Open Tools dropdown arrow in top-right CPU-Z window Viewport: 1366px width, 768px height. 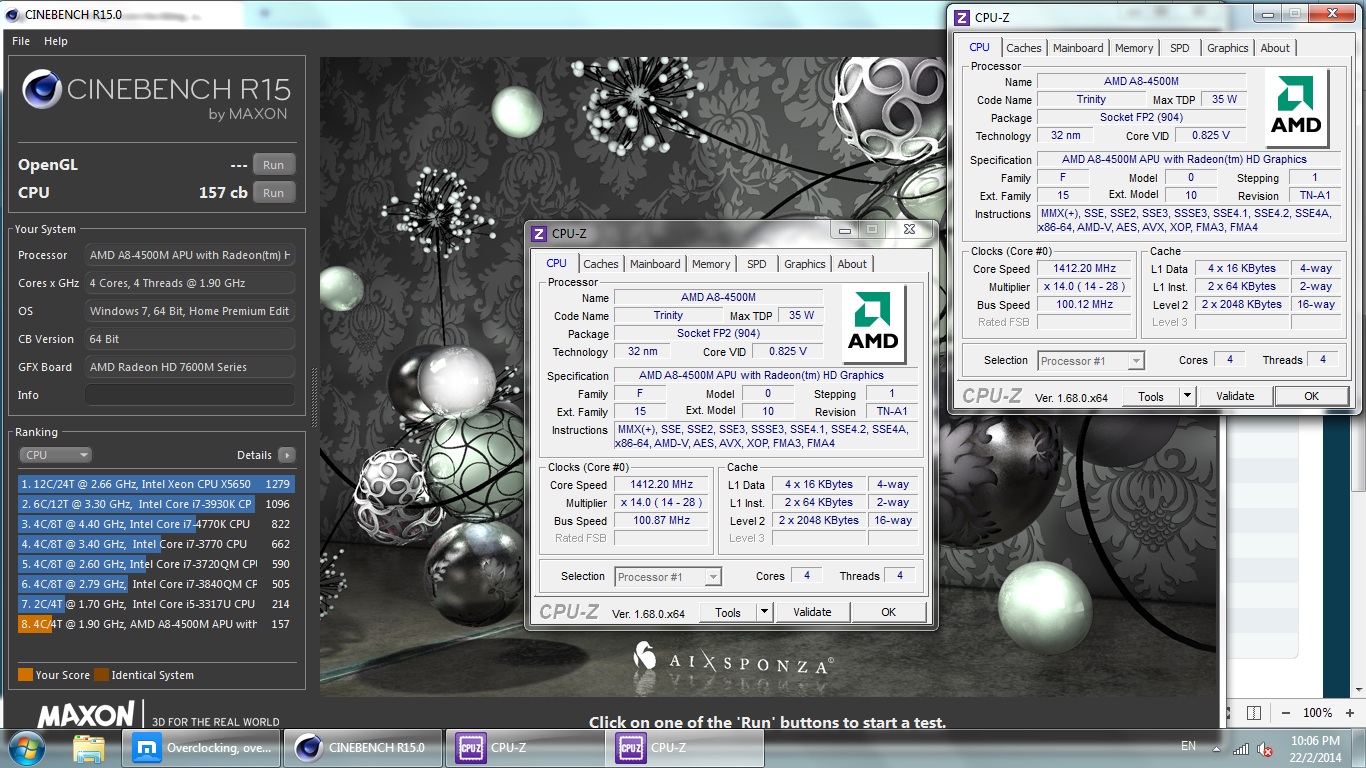click(x=1187, y=397)
